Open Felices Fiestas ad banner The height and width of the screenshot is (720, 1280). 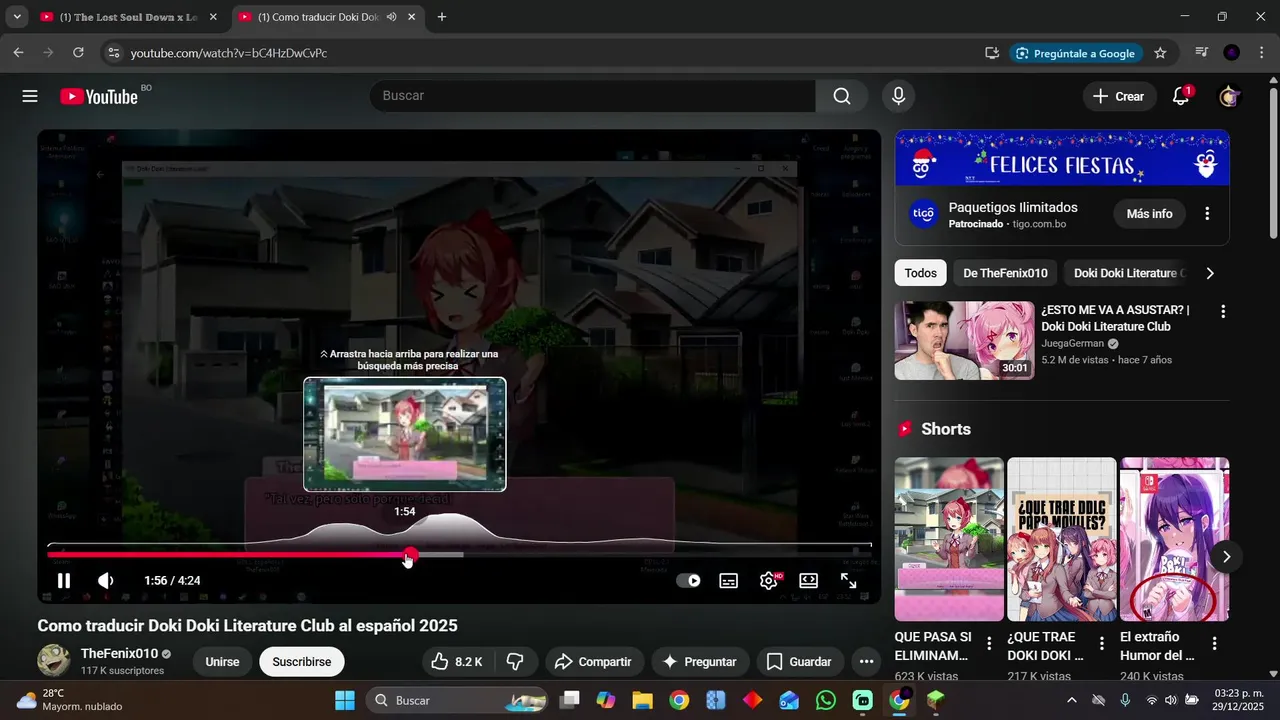coord(1062,157)
